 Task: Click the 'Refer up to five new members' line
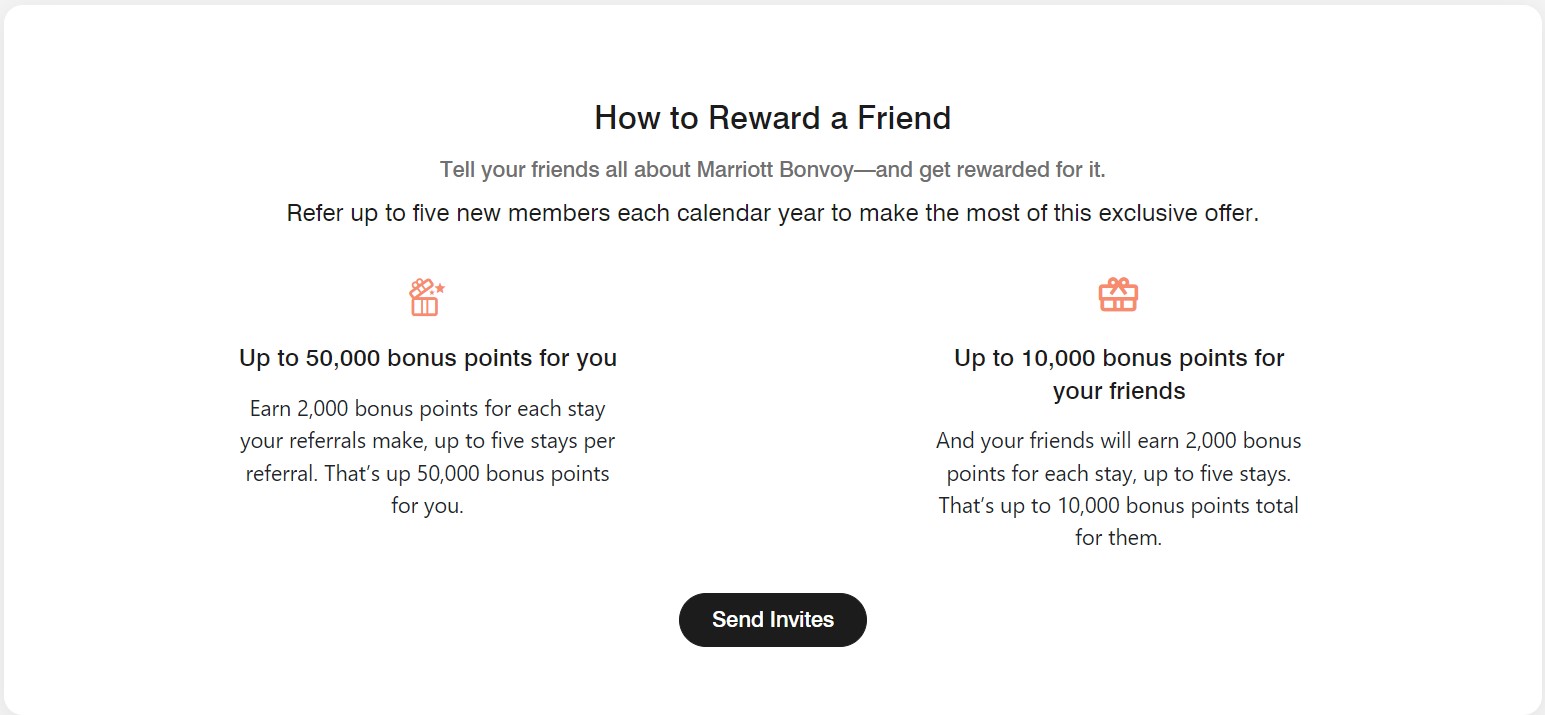(772, 212)
